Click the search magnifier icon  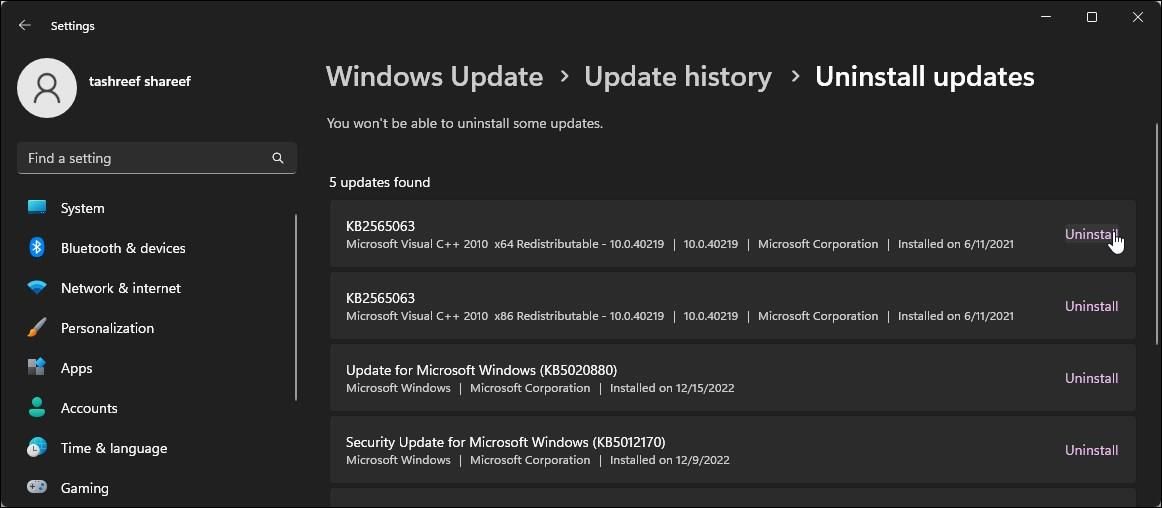[x=278, y=158]
